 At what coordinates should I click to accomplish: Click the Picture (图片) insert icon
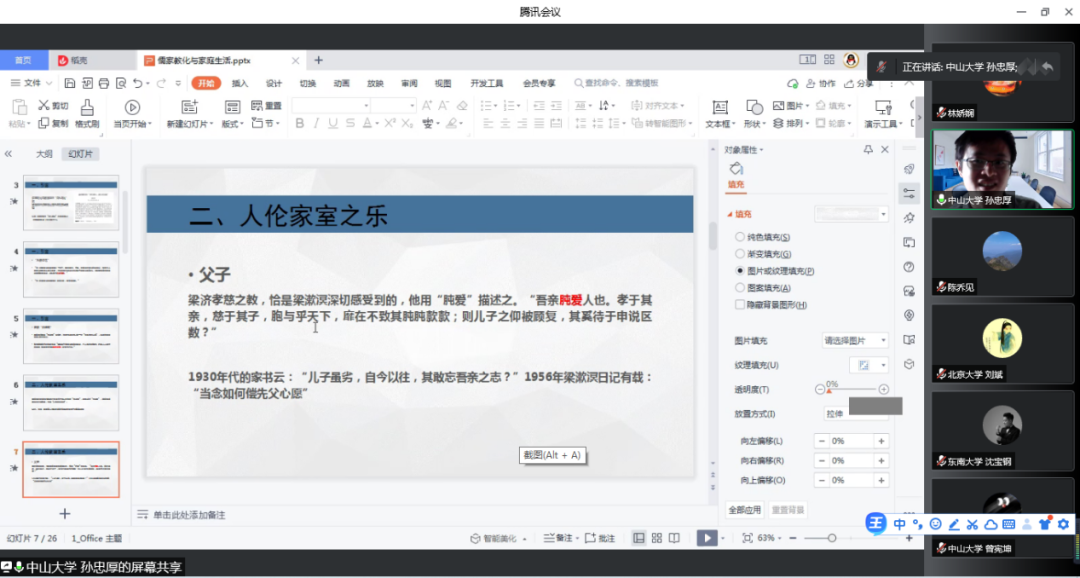[778, 105]
